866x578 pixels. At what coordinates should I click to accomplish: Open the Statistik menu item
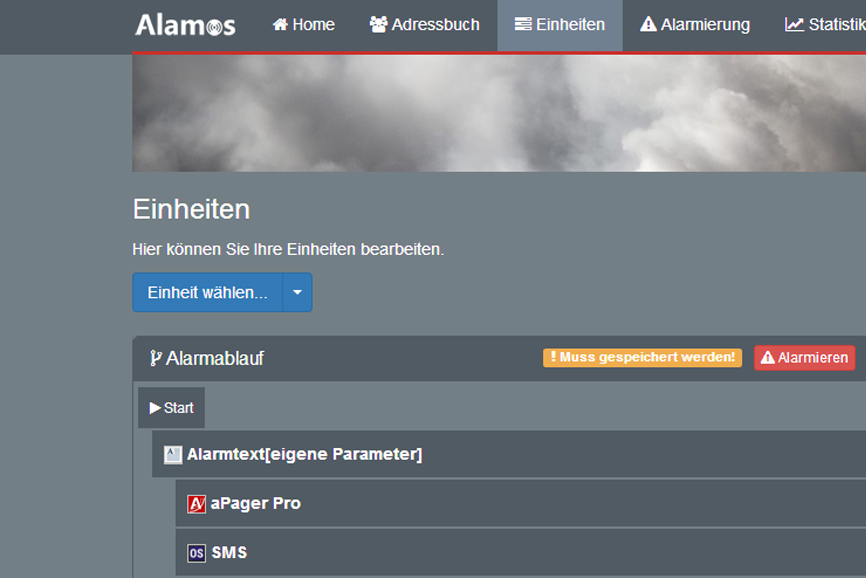pyautogui.click(x=825, y=25)
